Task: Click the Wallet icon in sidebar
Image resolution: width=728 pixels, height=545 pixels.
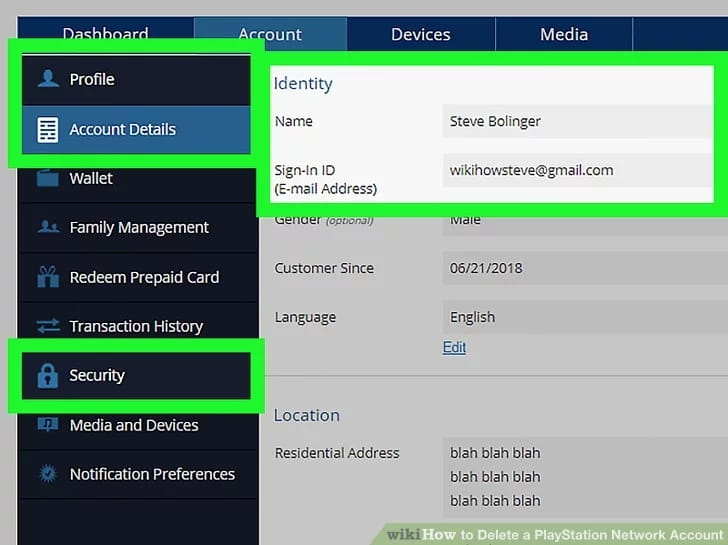Action: [x=47, y=180]
